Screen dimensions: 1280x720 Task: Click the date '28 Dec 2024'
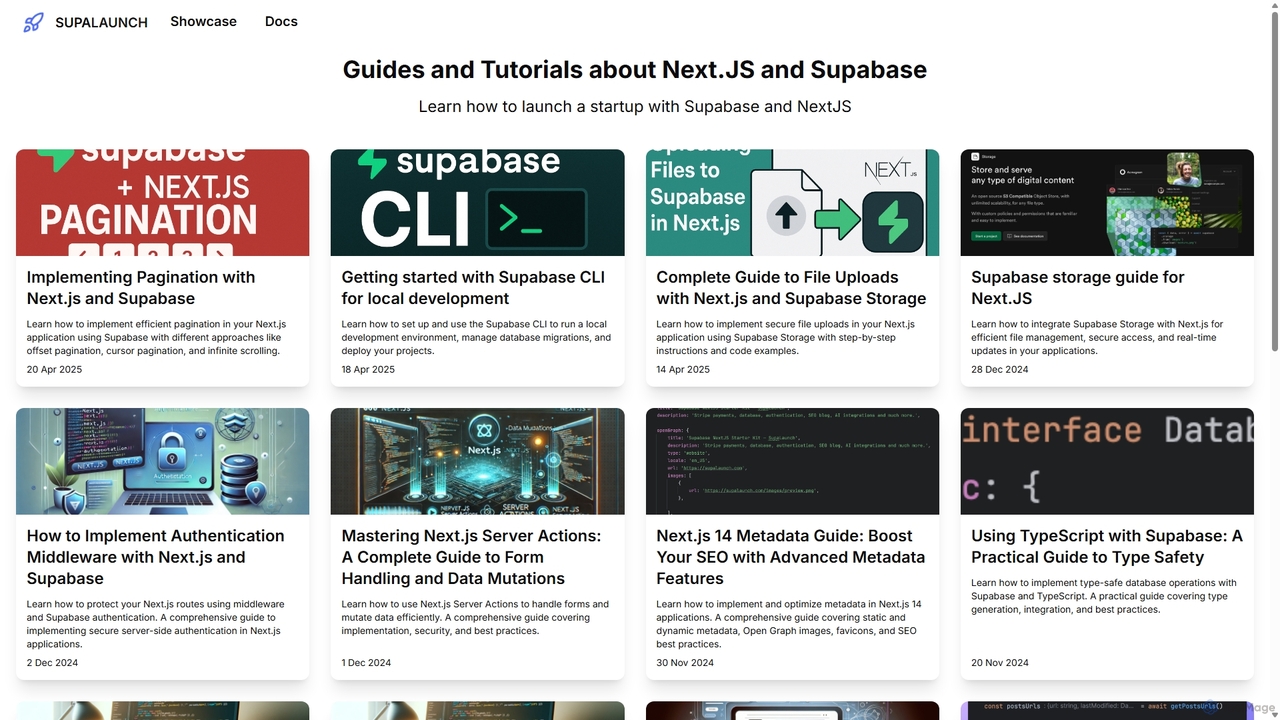1000,370
